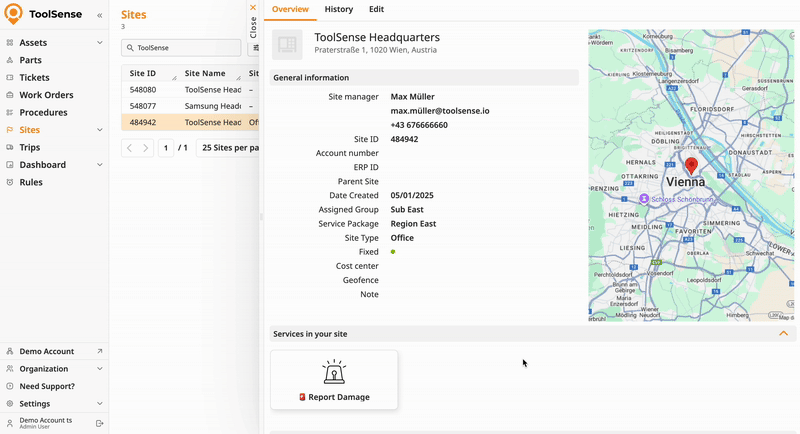
Task: Expand the Assets menu chevron
Action: (100, 43)
